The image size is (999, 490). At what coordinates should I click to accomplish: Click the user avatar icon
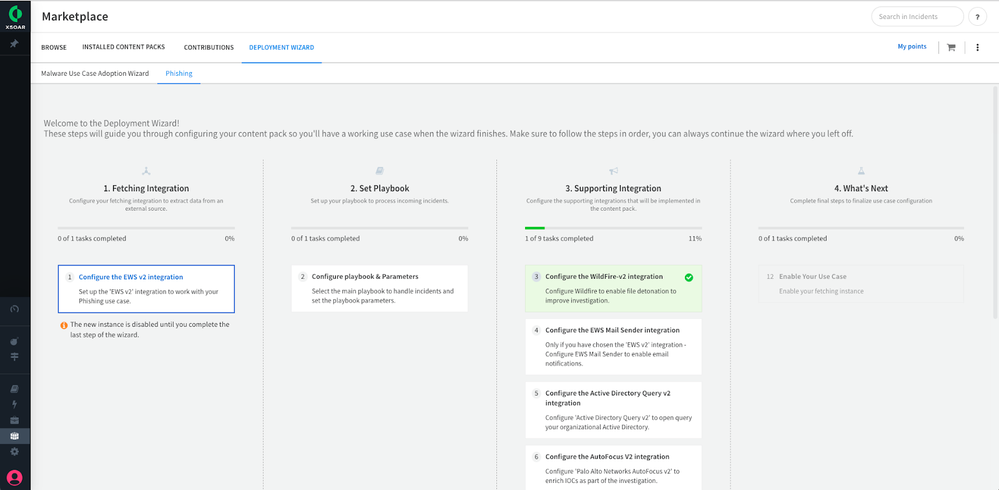point(15,477)
